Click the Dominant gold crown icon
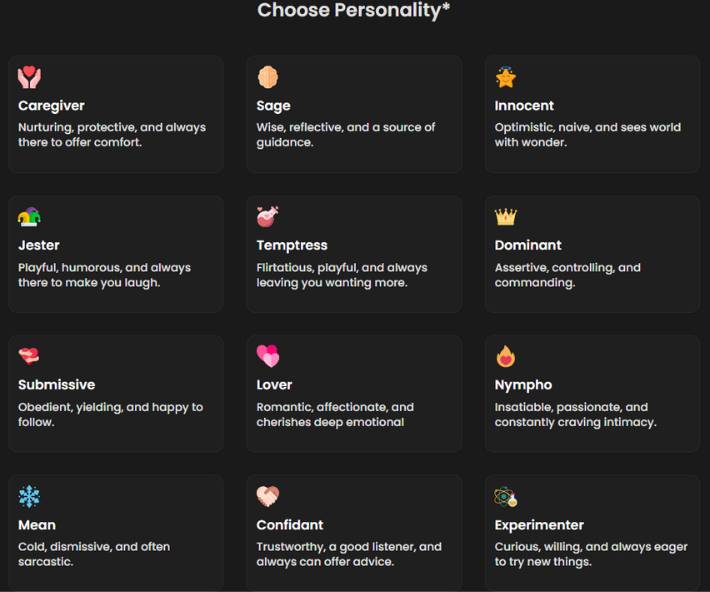Image resolution: width=710 pixels, height=592 pixels. 506,217
